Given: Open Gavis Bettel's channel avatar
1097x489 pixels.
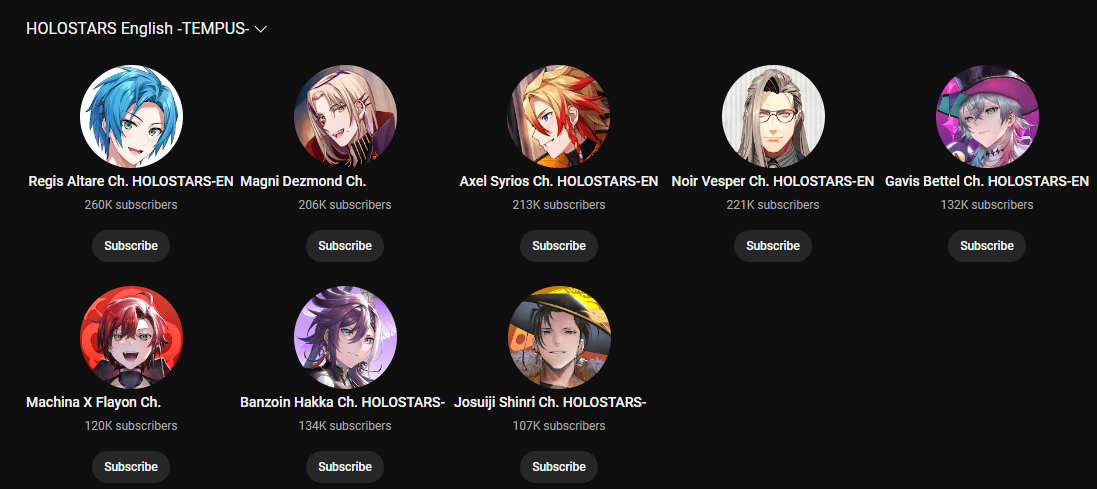Looking at the screenshot, I should 987,117.
